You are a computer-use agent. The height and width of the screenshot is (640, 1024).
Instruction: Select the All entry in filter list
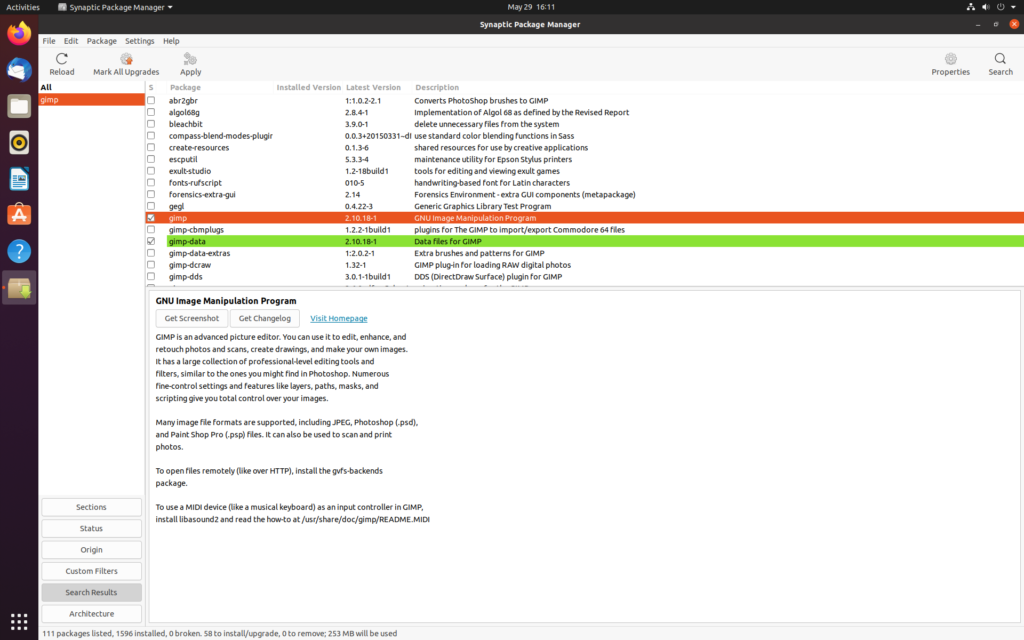pos(91,88)
